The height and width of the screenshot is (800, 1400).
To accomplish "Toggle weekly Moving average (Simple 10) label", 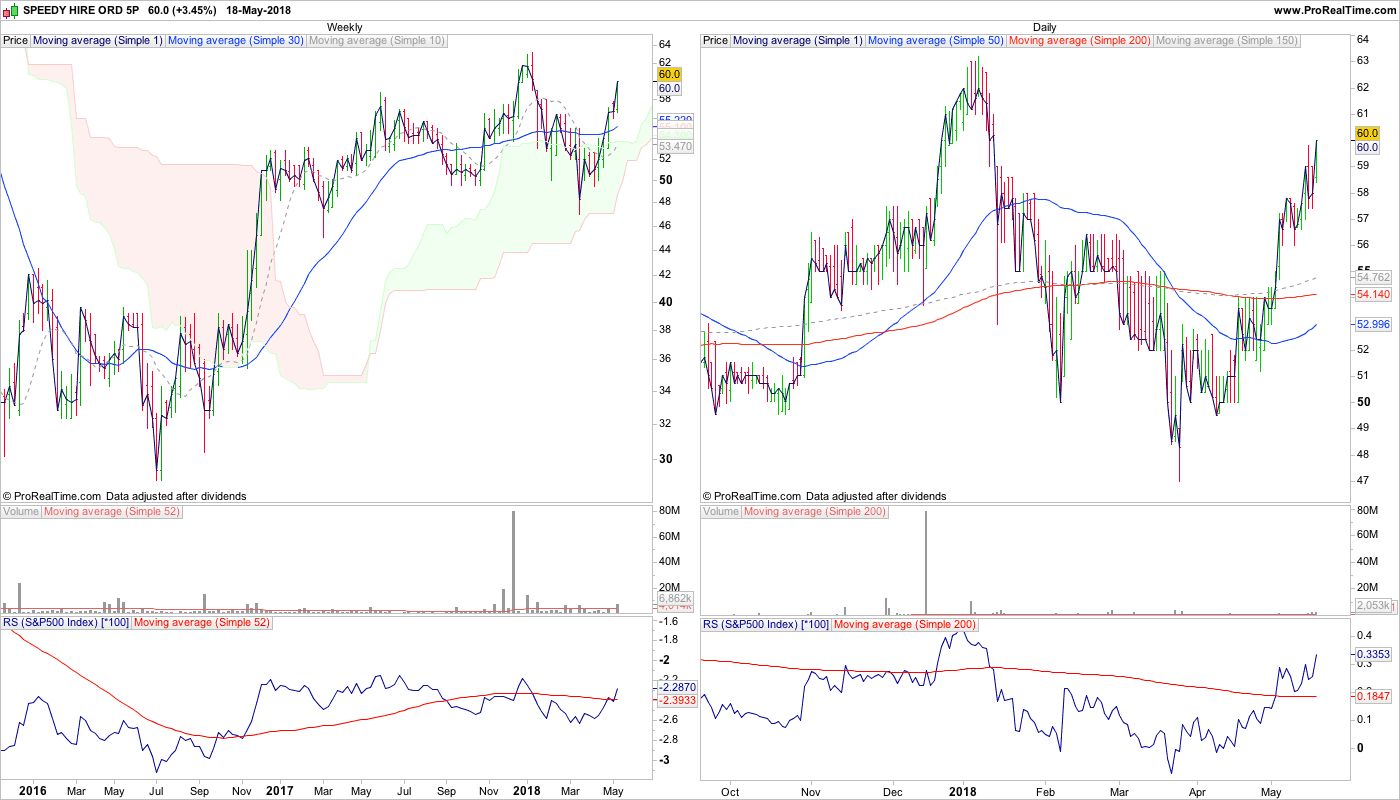I will [377, 41].
